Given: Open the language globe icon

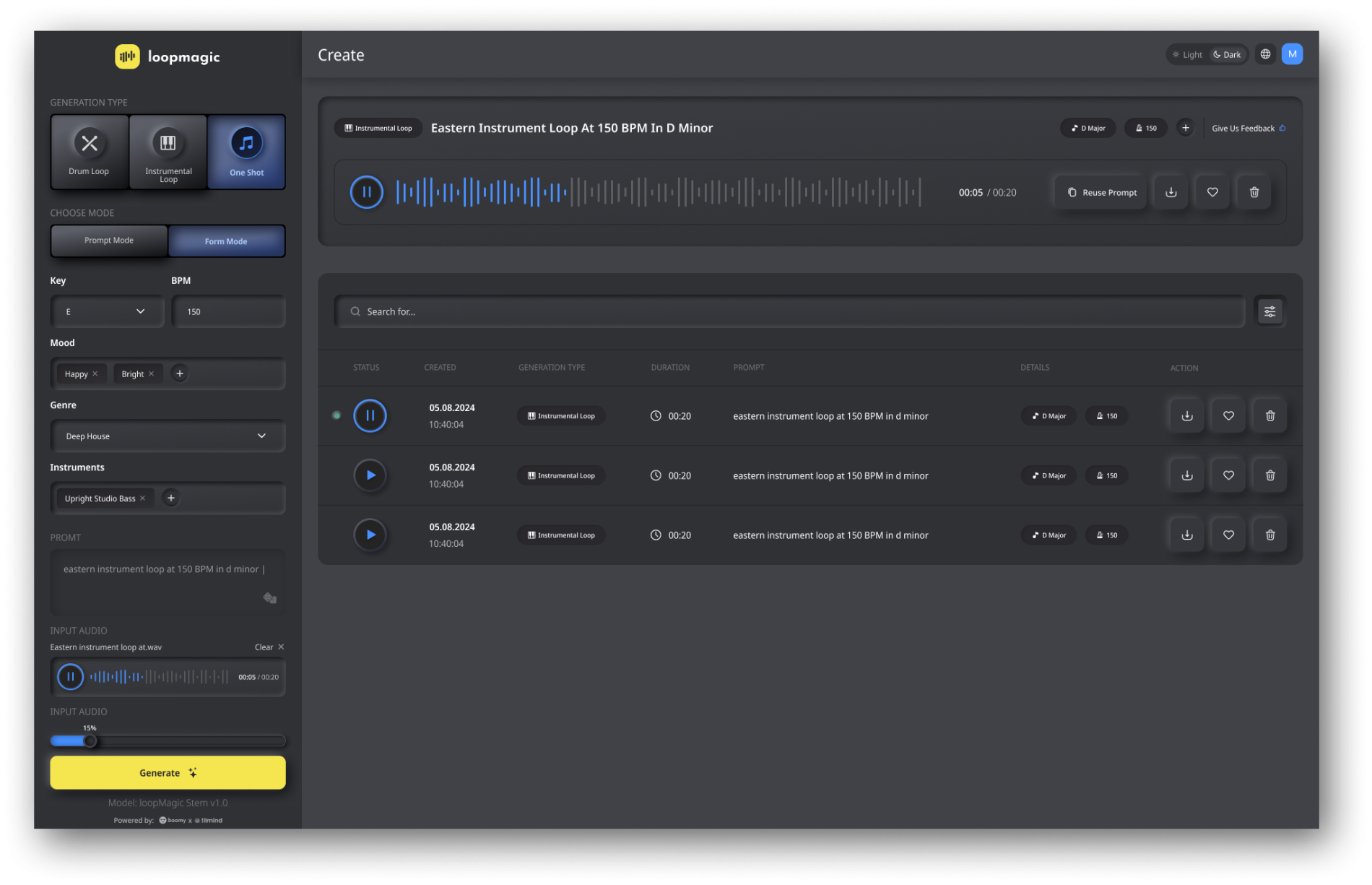Looking at the screenshot, I should click(x=1265, y=54).
